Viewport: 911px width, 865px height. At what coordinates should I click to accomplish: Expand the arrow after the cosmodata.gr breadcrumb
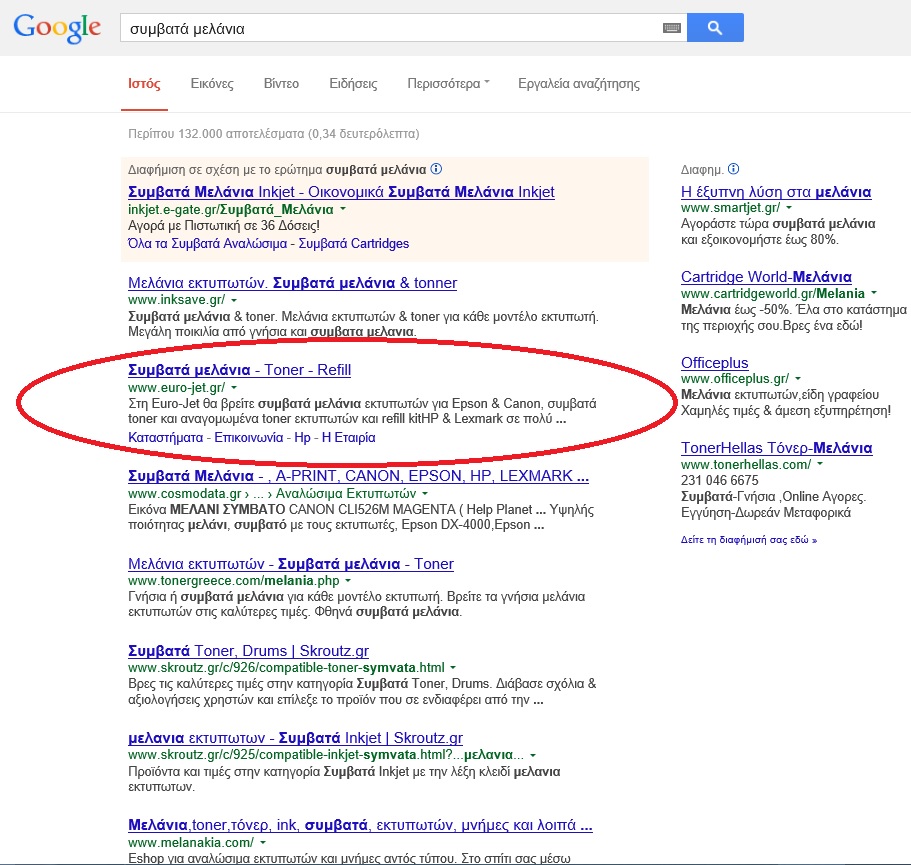click(x=425, y=494)
